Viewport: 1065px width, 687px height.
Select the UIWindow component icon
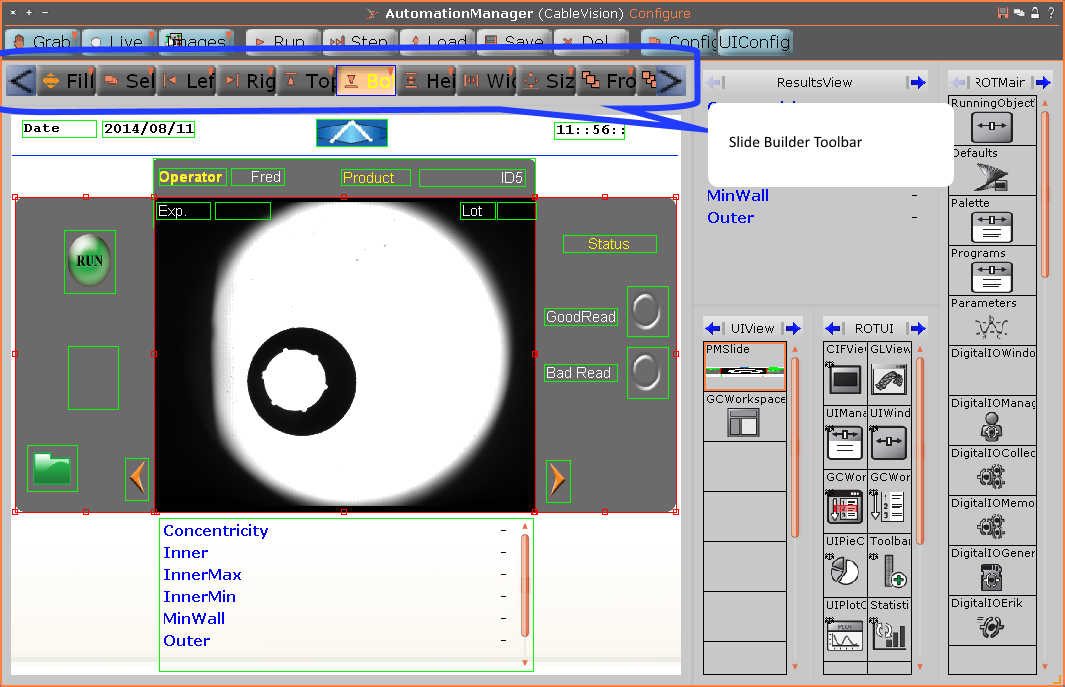(890, 437)
